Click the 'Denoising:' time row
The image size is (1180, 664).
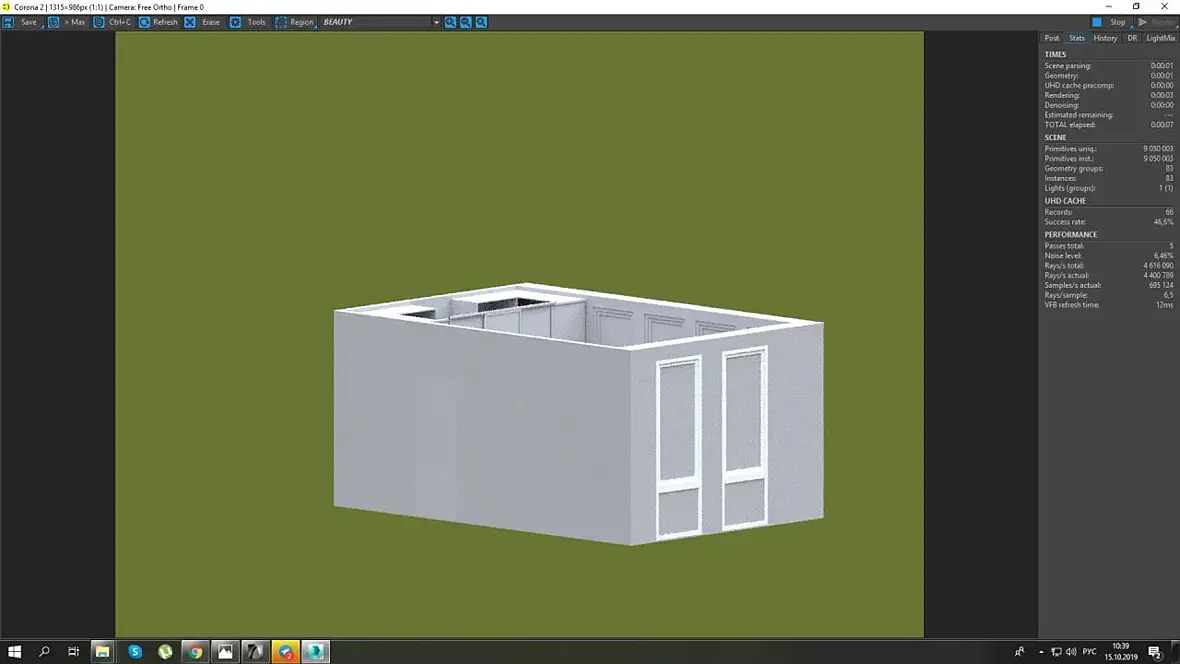point(1109,105)
